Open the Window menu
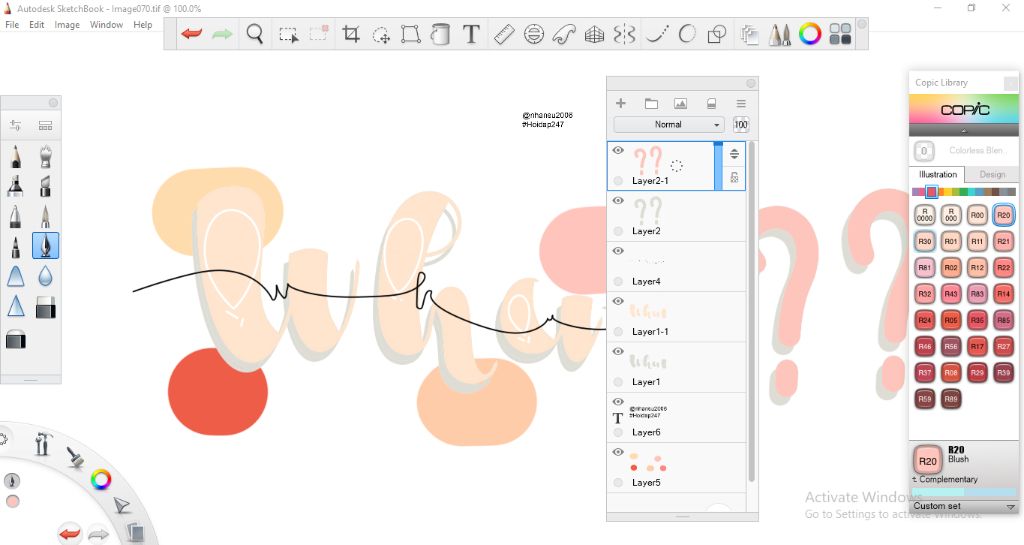The height and width of the screenshot is (545, 1024). [x=106, y=25]
